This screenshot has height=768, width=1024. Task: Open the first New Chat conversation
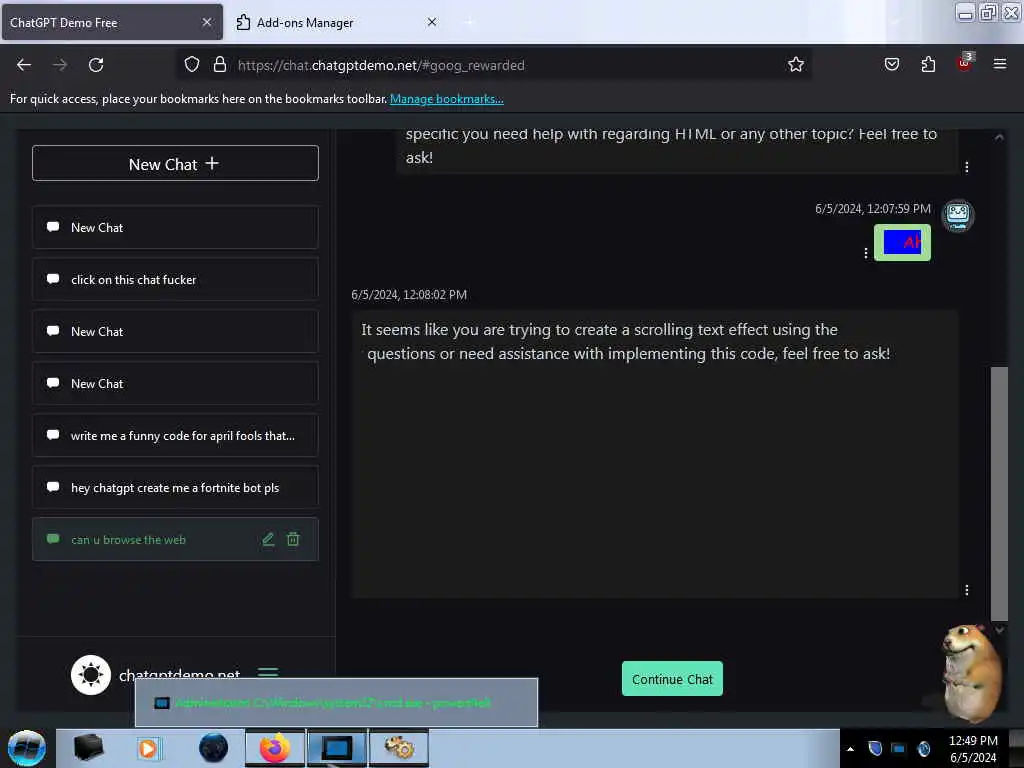pos(175,227)
